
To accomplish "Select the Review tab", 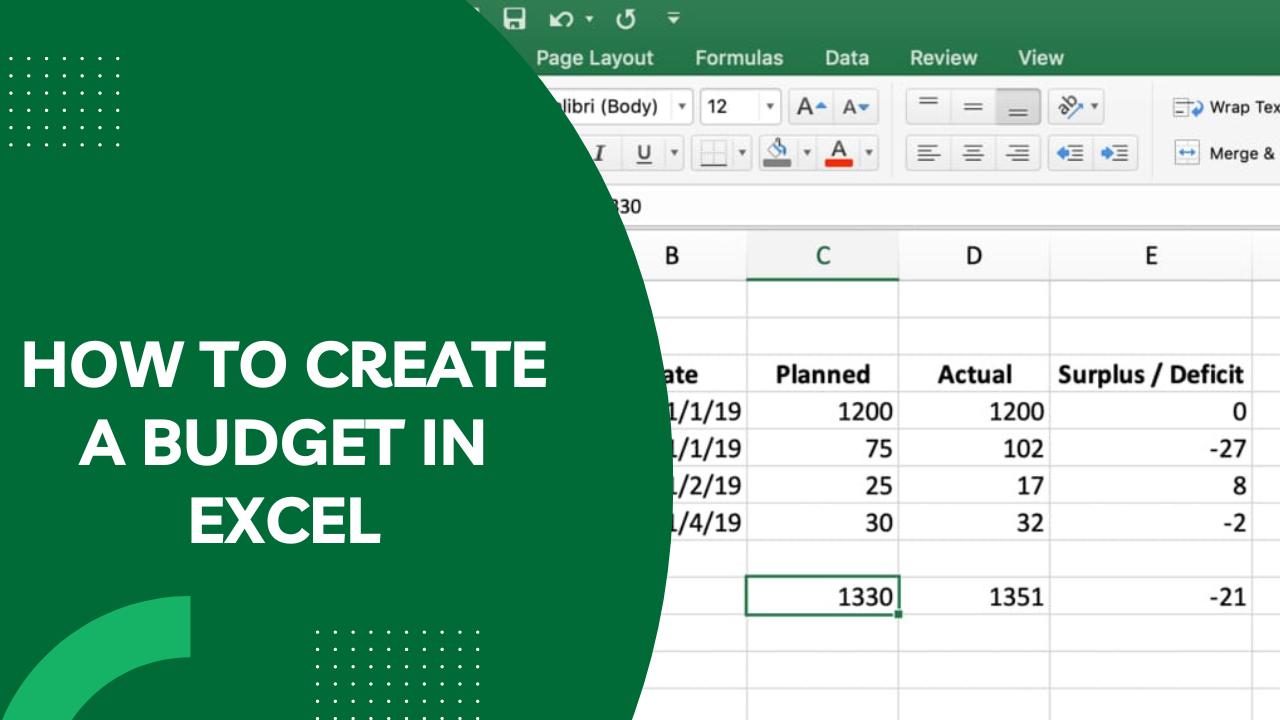I will pyautogui.click(x=943, y=58).
